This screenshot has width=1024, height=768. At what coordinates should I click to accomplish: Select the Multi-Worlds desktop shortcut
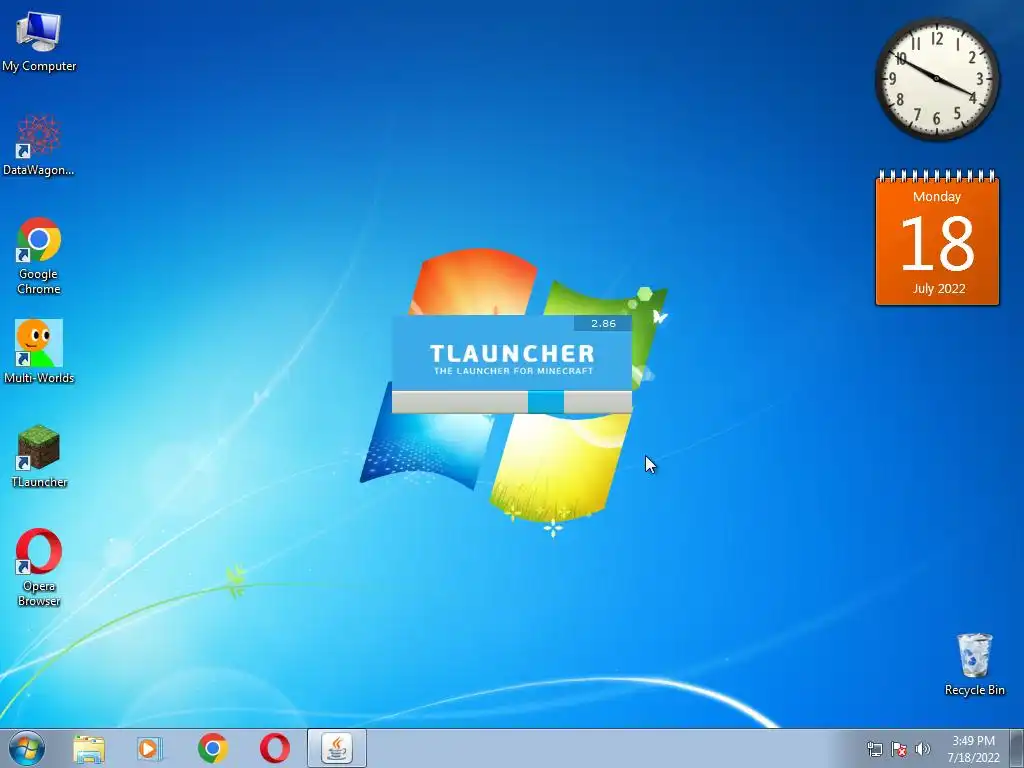pos(39,351)
